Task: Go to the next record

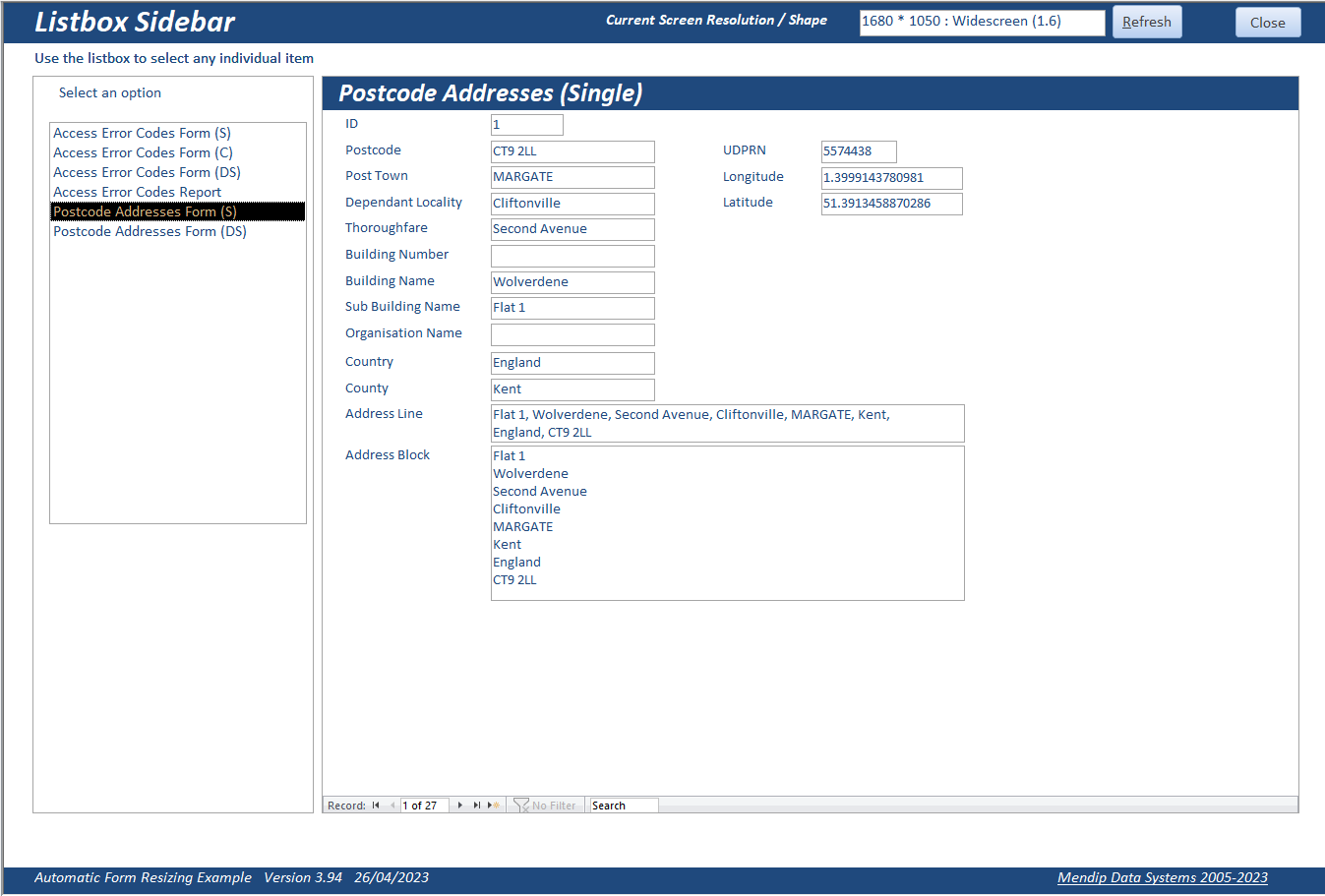Action: pos(460,806)
